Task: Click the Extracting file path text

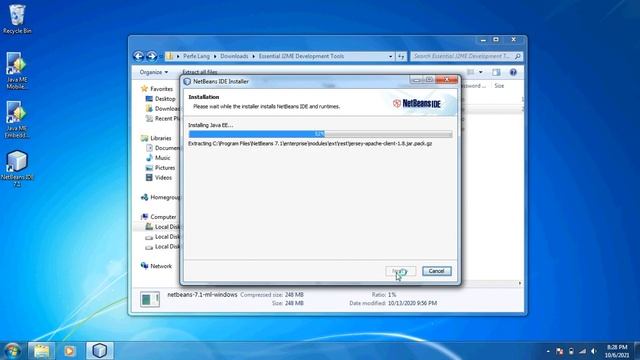Action: [310, 144]
